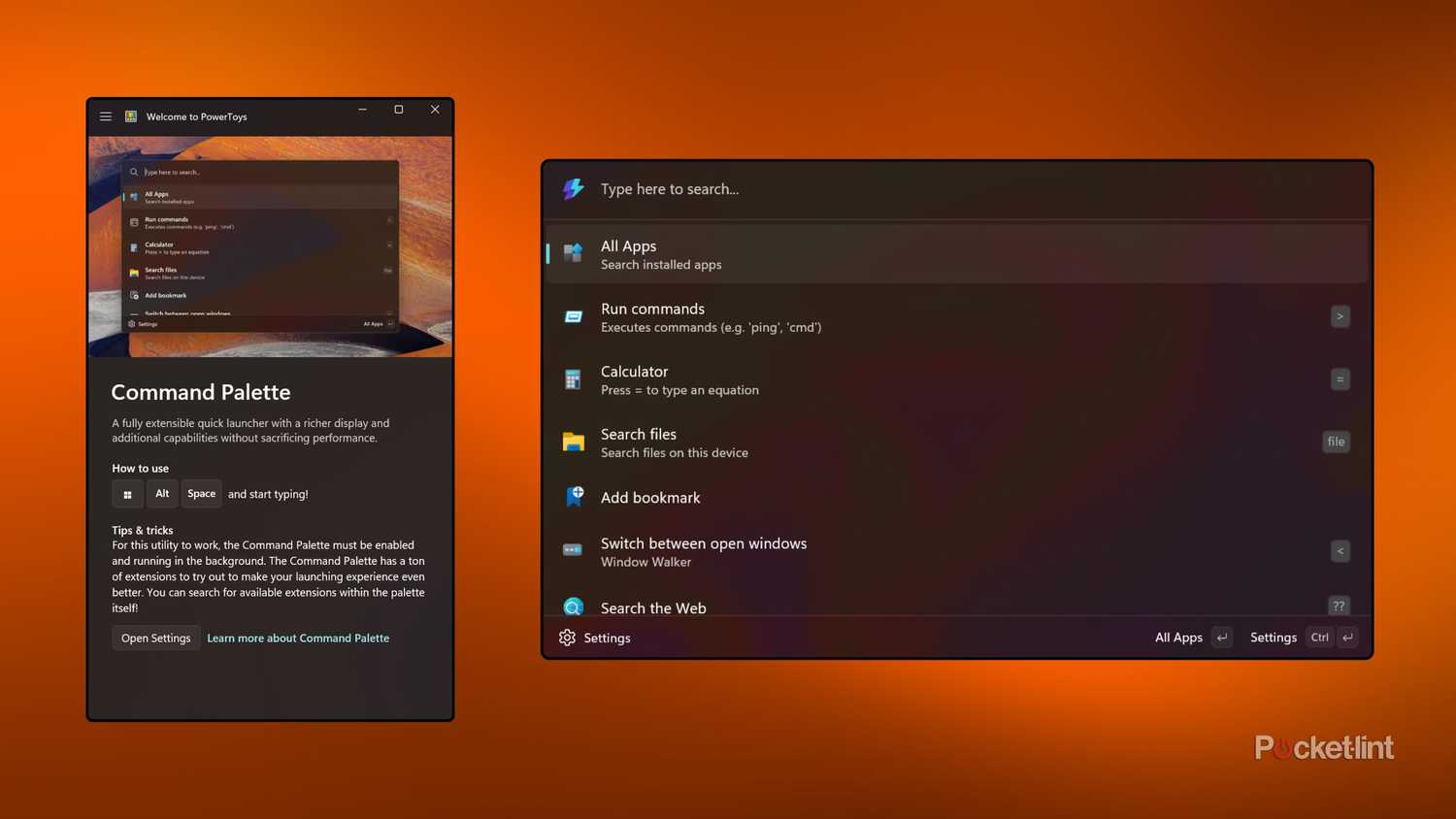Image resolution: width=1456 pixels, height=819 pixels.
Task: Open Settings from the PowerToys welcome page
Action: pyautogui.click(x=156, y=638)
